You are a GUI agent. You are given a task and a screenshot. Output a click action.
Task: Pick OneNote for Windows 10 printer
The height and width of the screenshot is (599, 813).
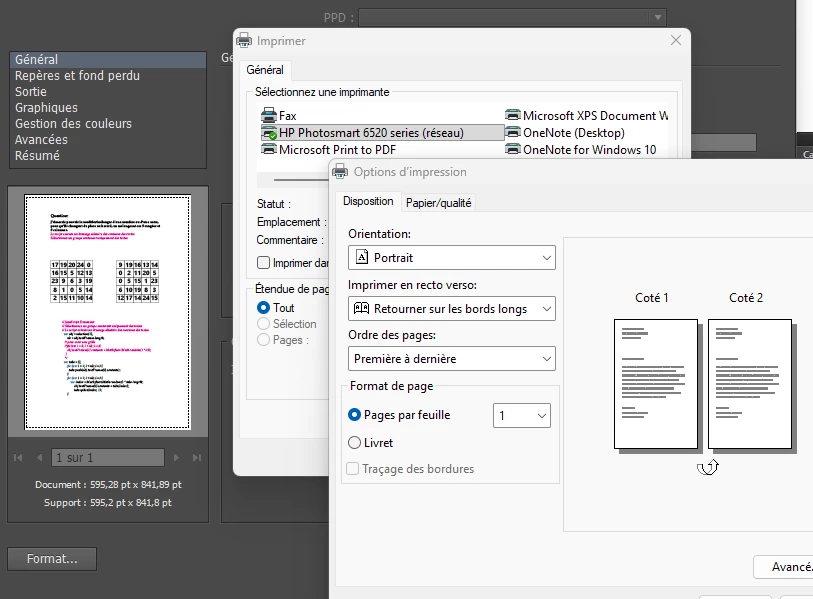581,150
